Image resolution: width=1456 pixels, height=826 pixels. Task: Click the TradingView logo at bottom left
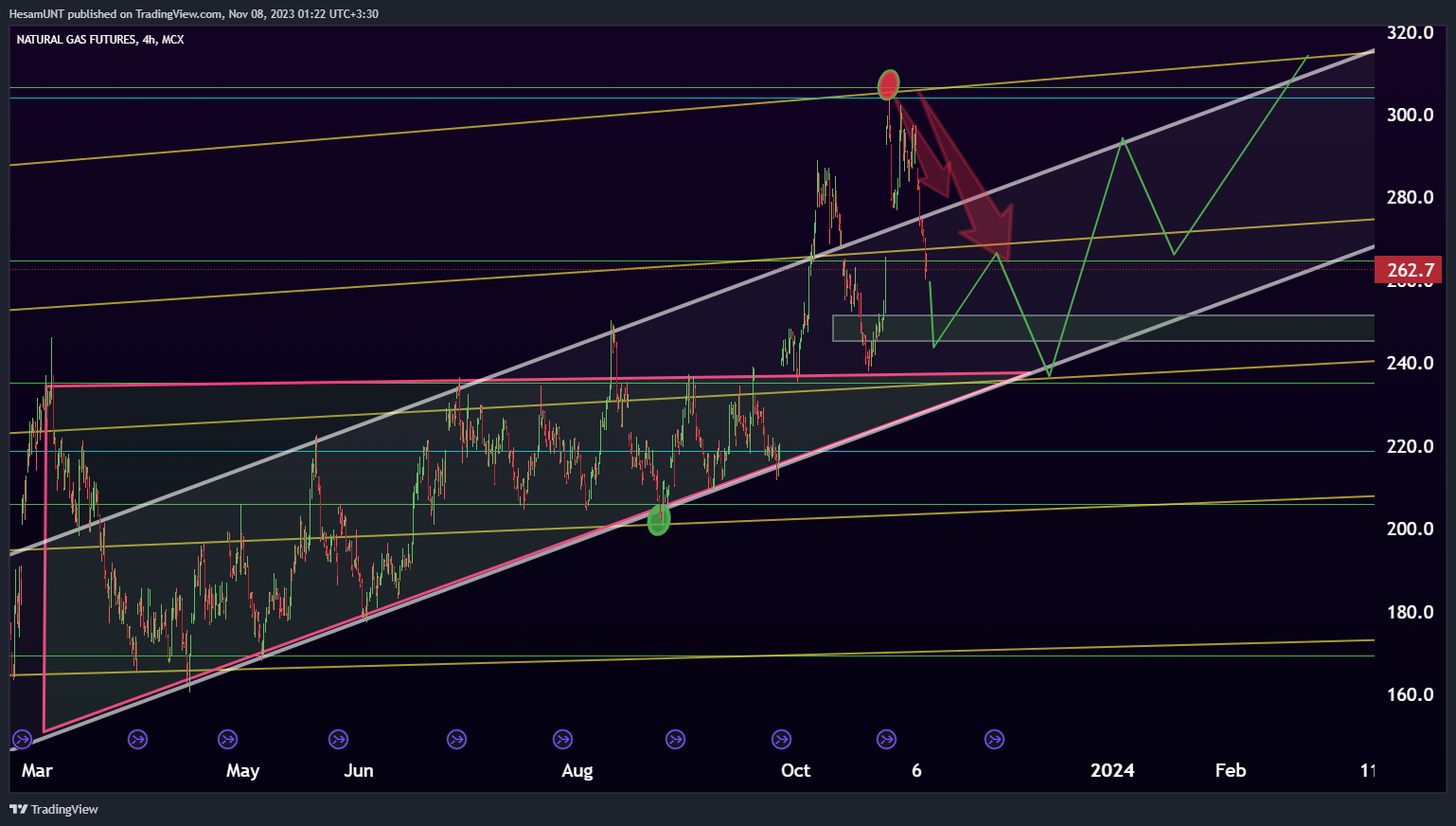pos(54,809)
